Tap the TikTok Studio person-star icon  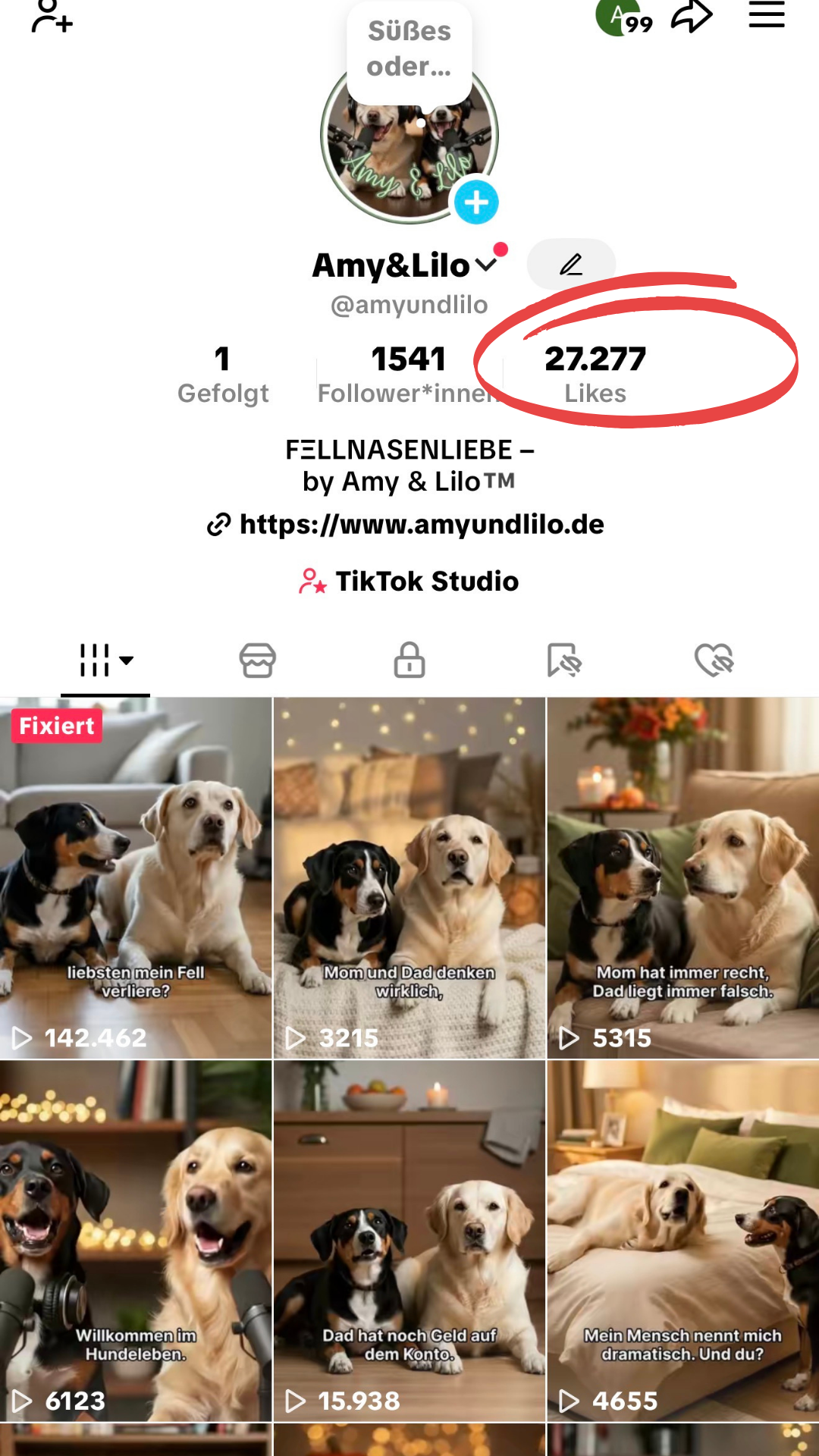click(312, 582)
